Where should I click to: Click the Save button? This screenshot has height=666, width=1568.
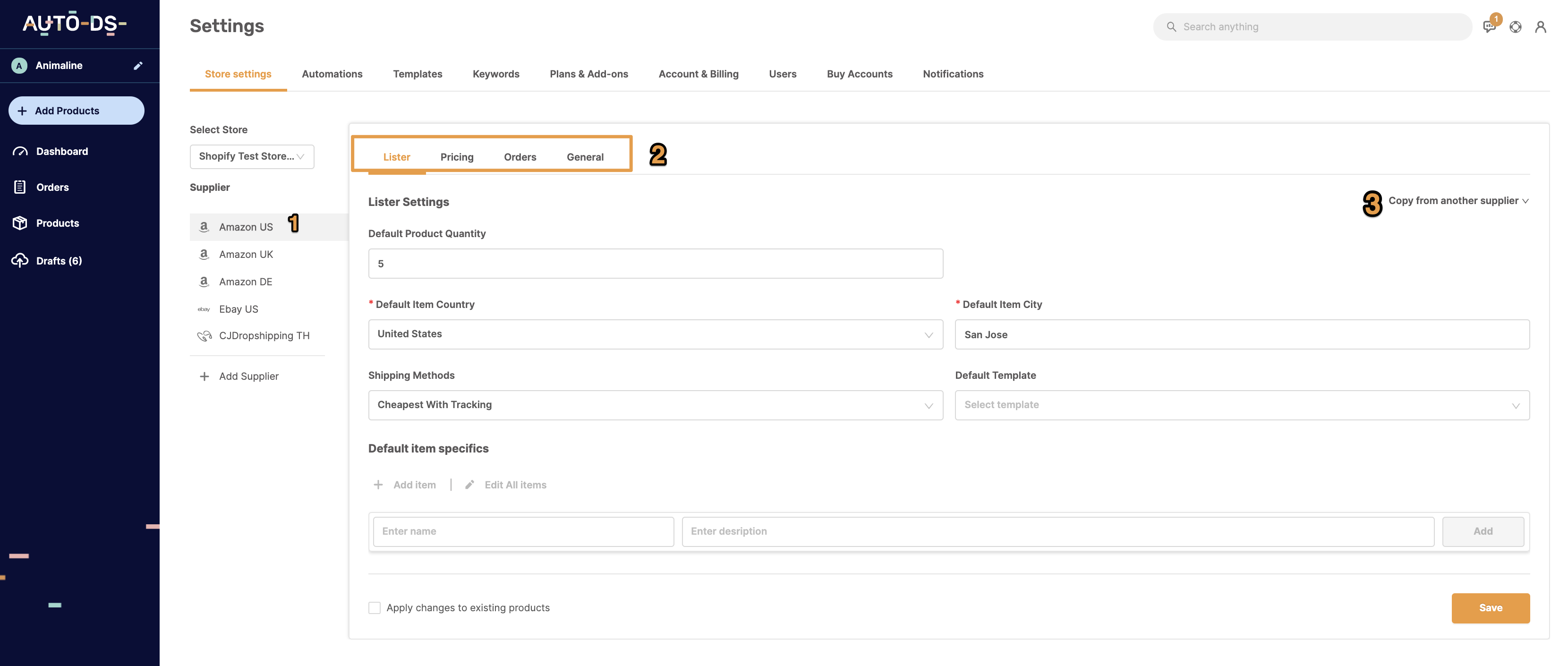[x=1490, y=607]
